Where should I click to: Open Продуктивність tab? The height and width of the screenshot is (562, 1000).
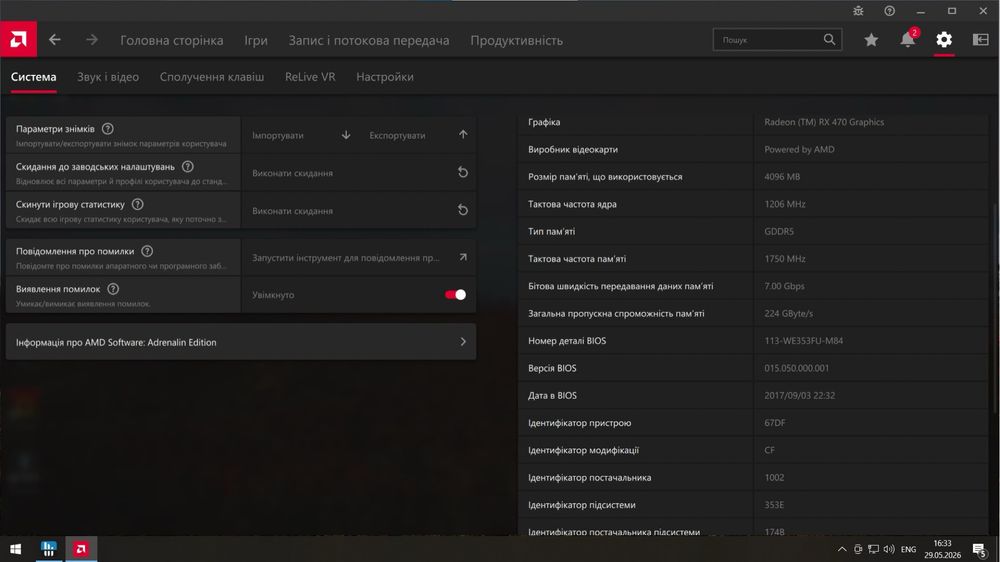click(x=517, y=40)
